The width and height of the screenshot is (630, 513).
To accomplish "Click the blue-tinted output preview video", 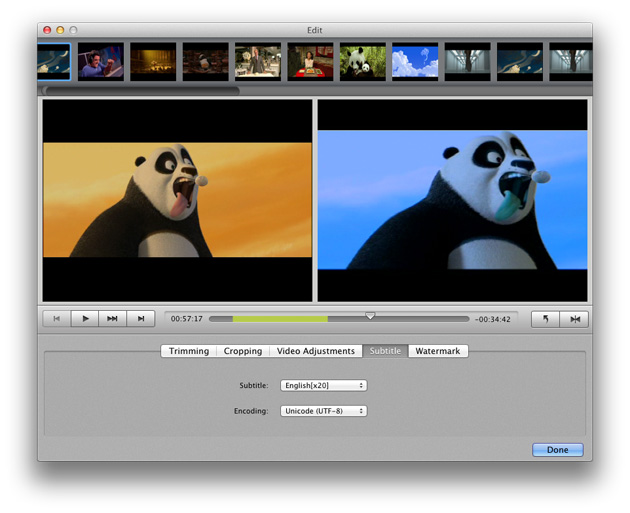I will pos(452,200).
